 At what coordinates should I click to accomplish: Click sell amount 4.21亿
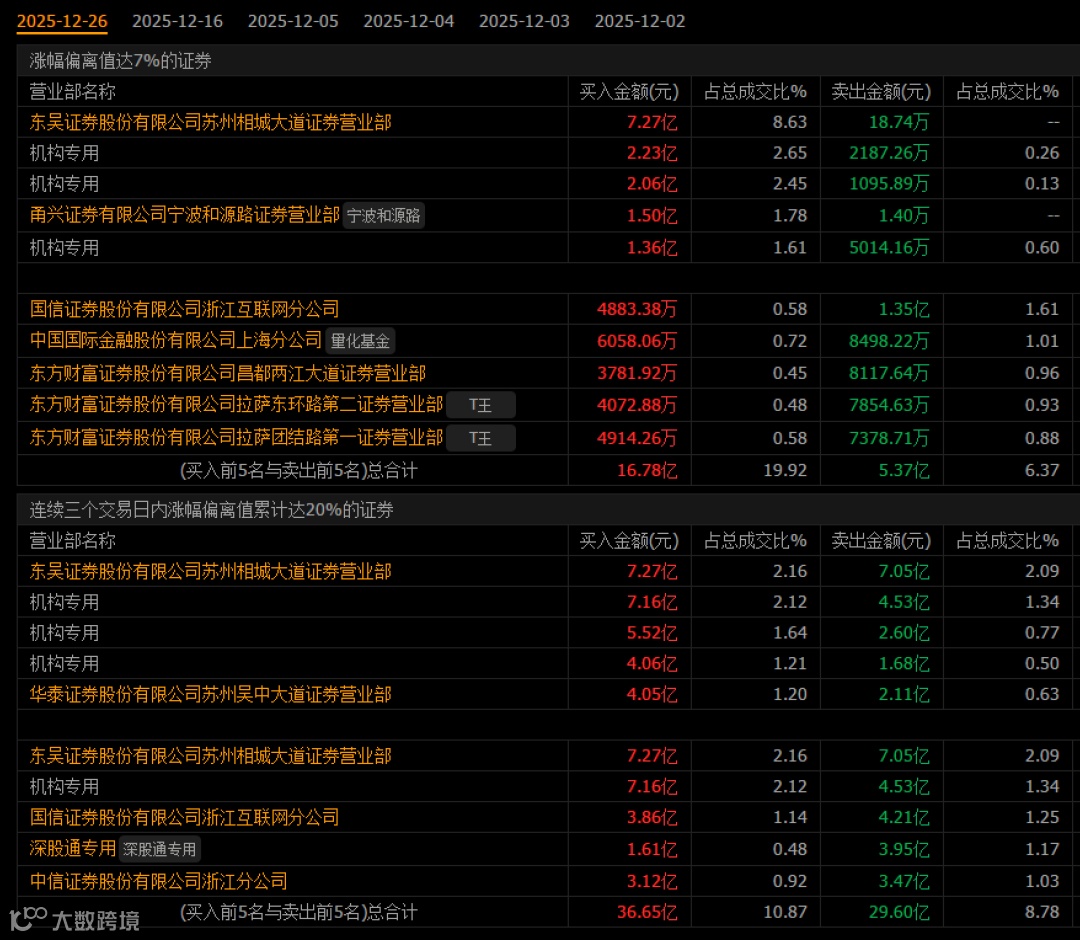point(904,817)
